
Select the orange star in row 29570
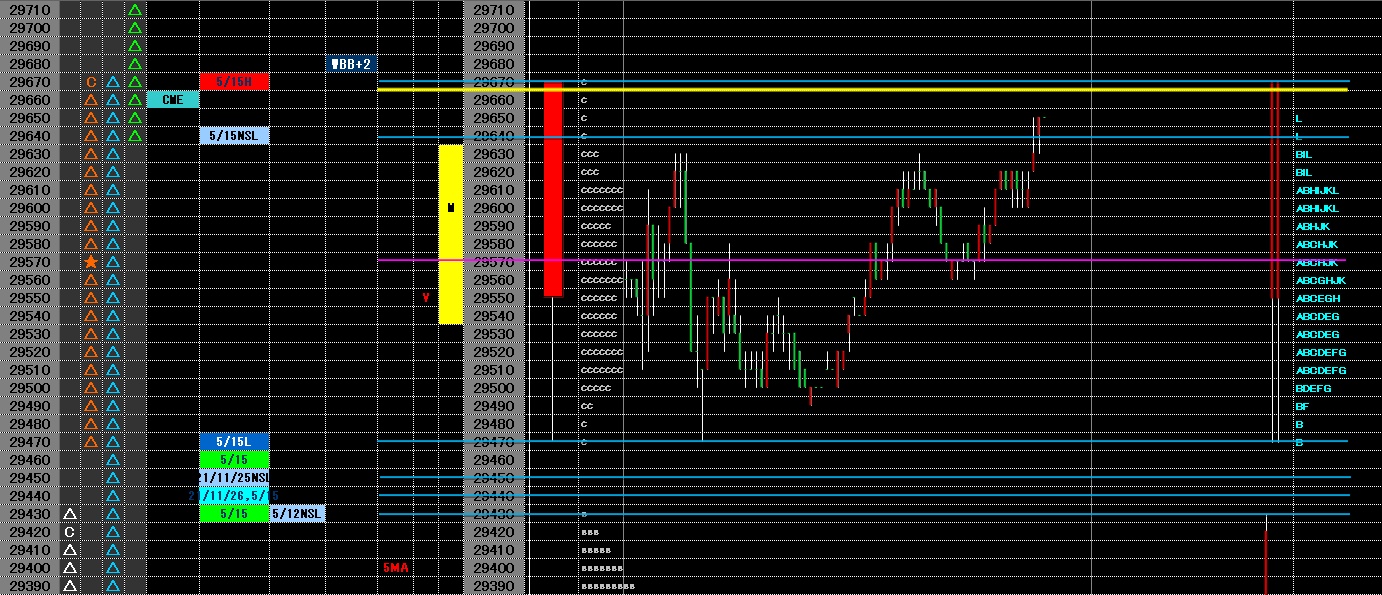tap(91, 262)
